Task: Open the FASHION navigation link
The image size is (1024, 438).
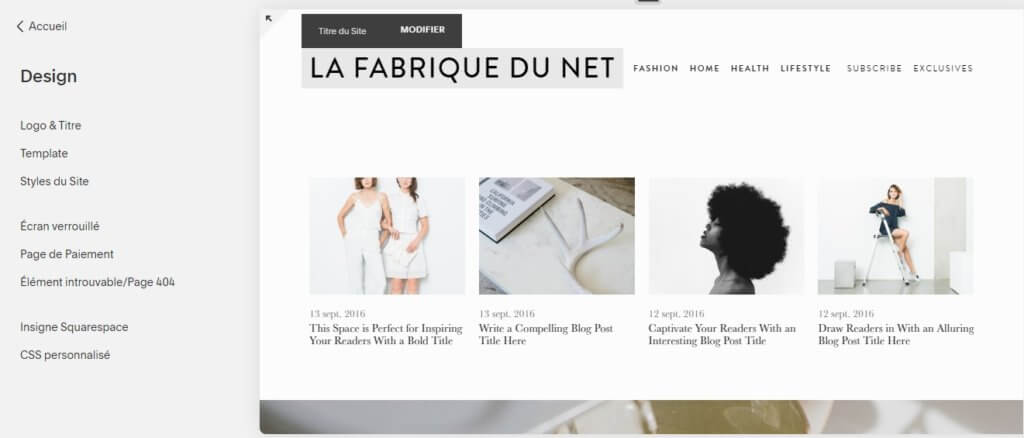Action: coord(656,69)
